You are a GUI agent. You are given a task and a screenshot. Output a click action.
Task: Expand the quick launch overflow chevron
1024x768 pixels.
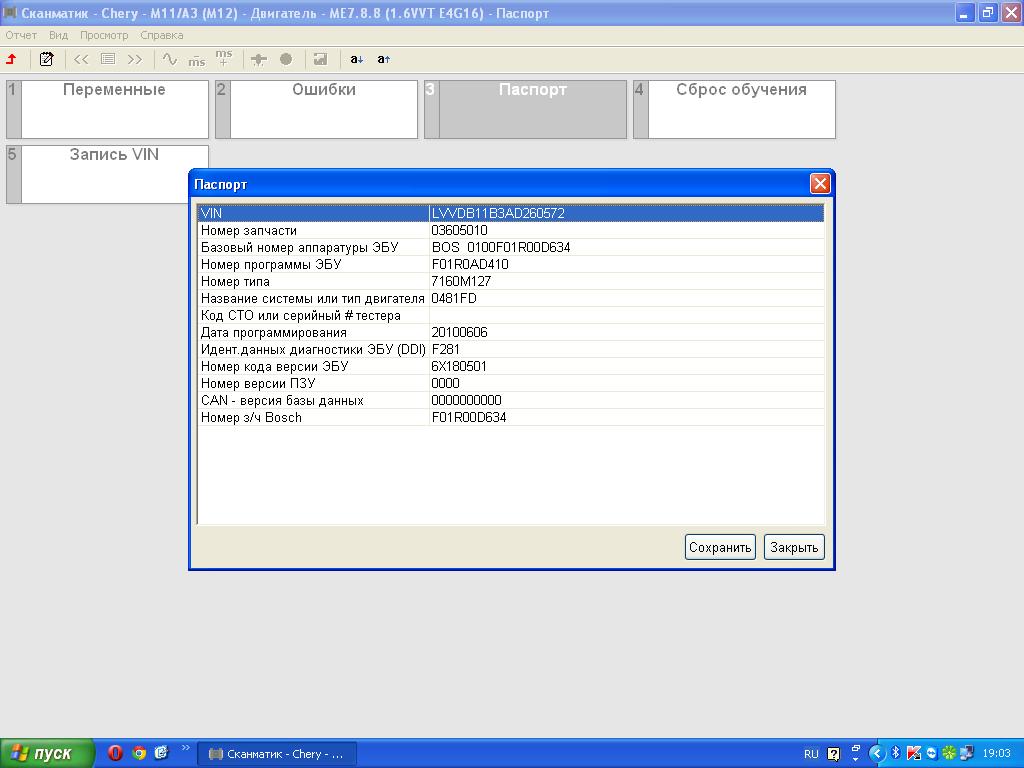point(186,748)
